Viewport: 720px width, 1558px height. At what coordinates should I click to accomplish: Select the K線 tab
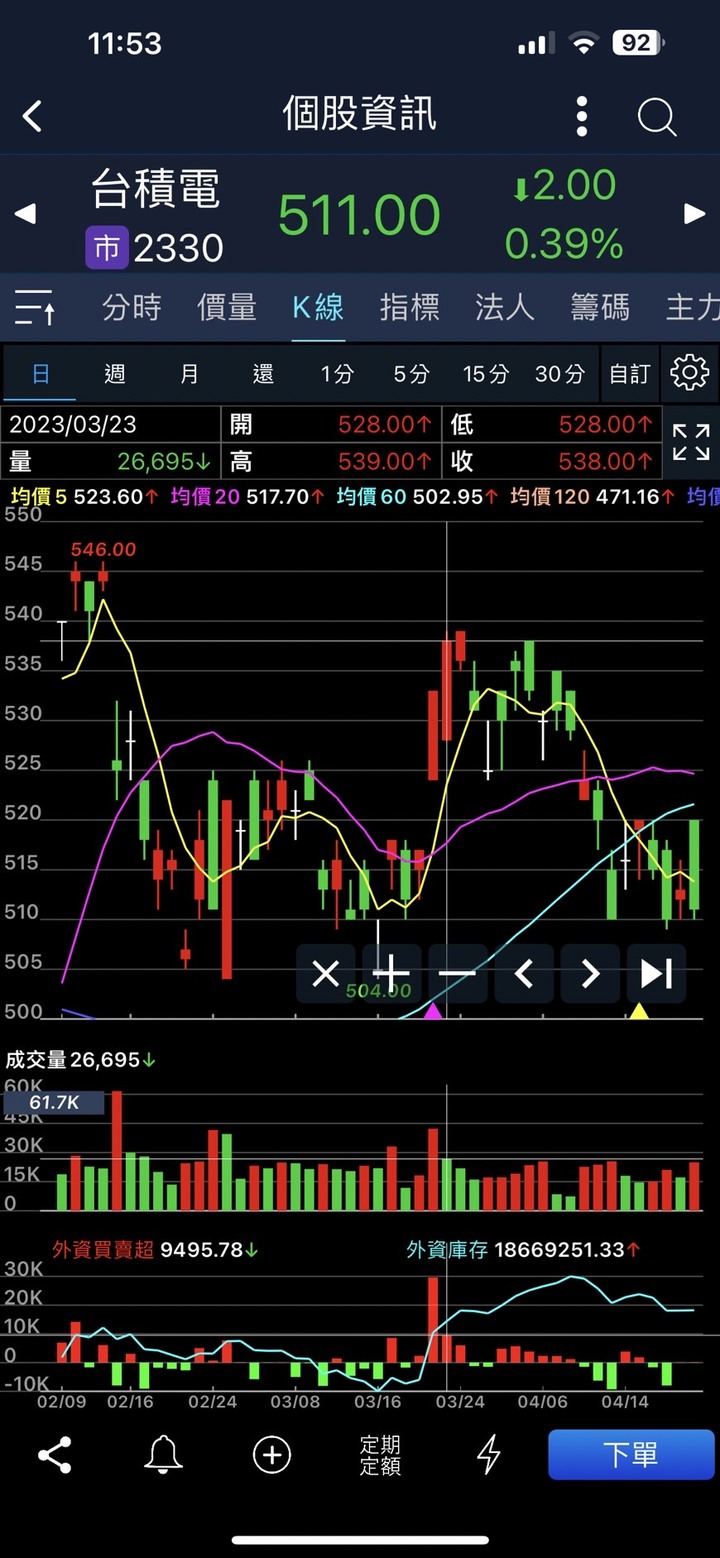[x=318, y=307]
